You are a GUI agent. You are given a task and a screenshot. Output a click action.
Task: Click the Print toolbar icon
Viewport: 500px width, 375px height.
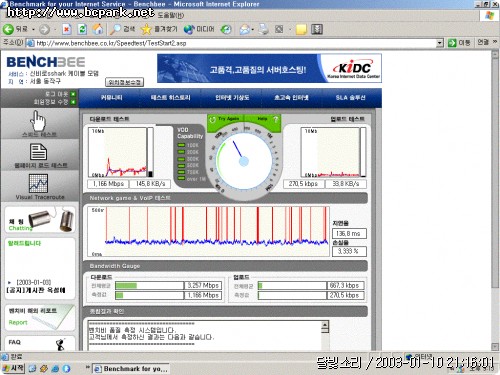point(263,29)
